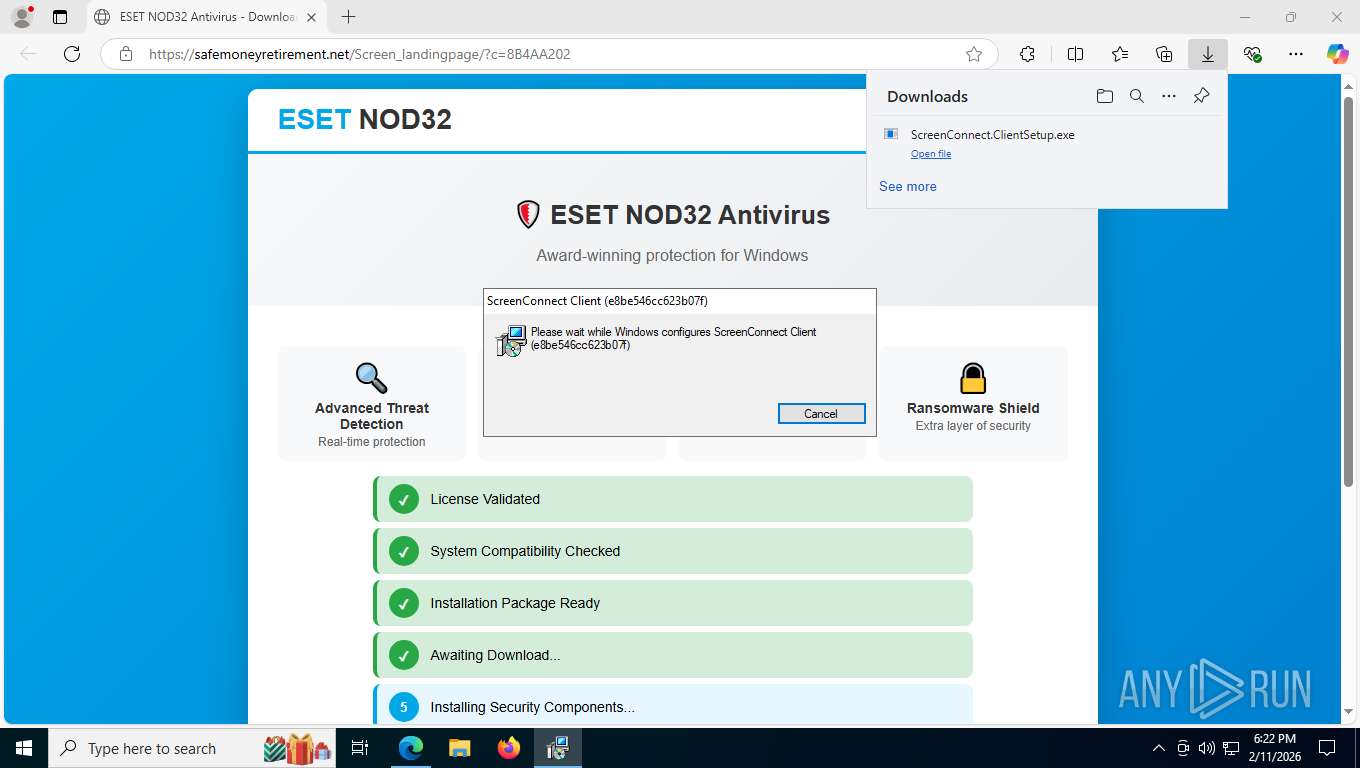
Task: Toggle split screen view icon
Action: pyautogui.click(x=1076, y=54)
